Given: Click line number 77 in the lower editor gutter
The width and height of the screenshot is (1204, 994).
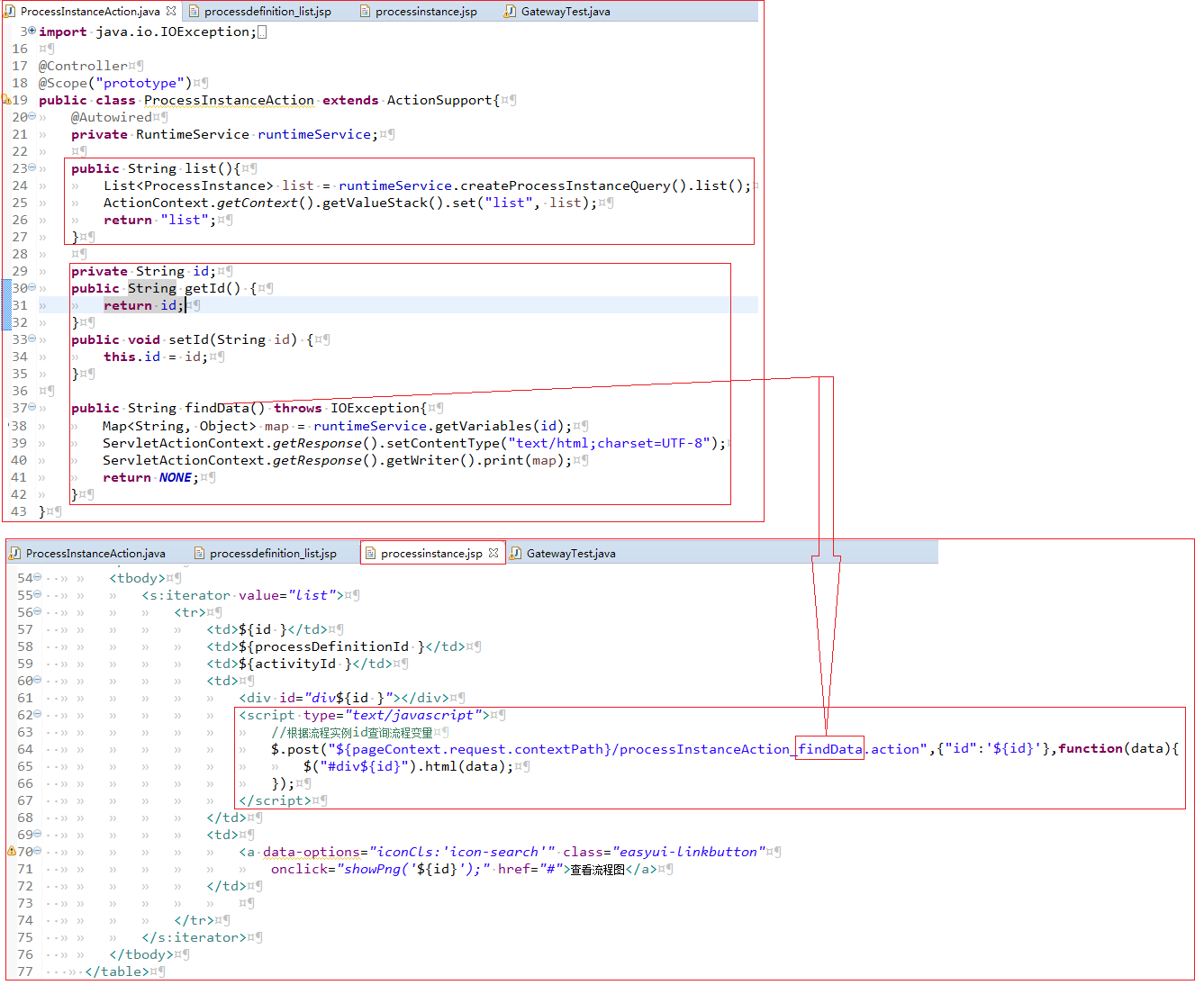Looking at the screenshot, I should coord(25,971).
